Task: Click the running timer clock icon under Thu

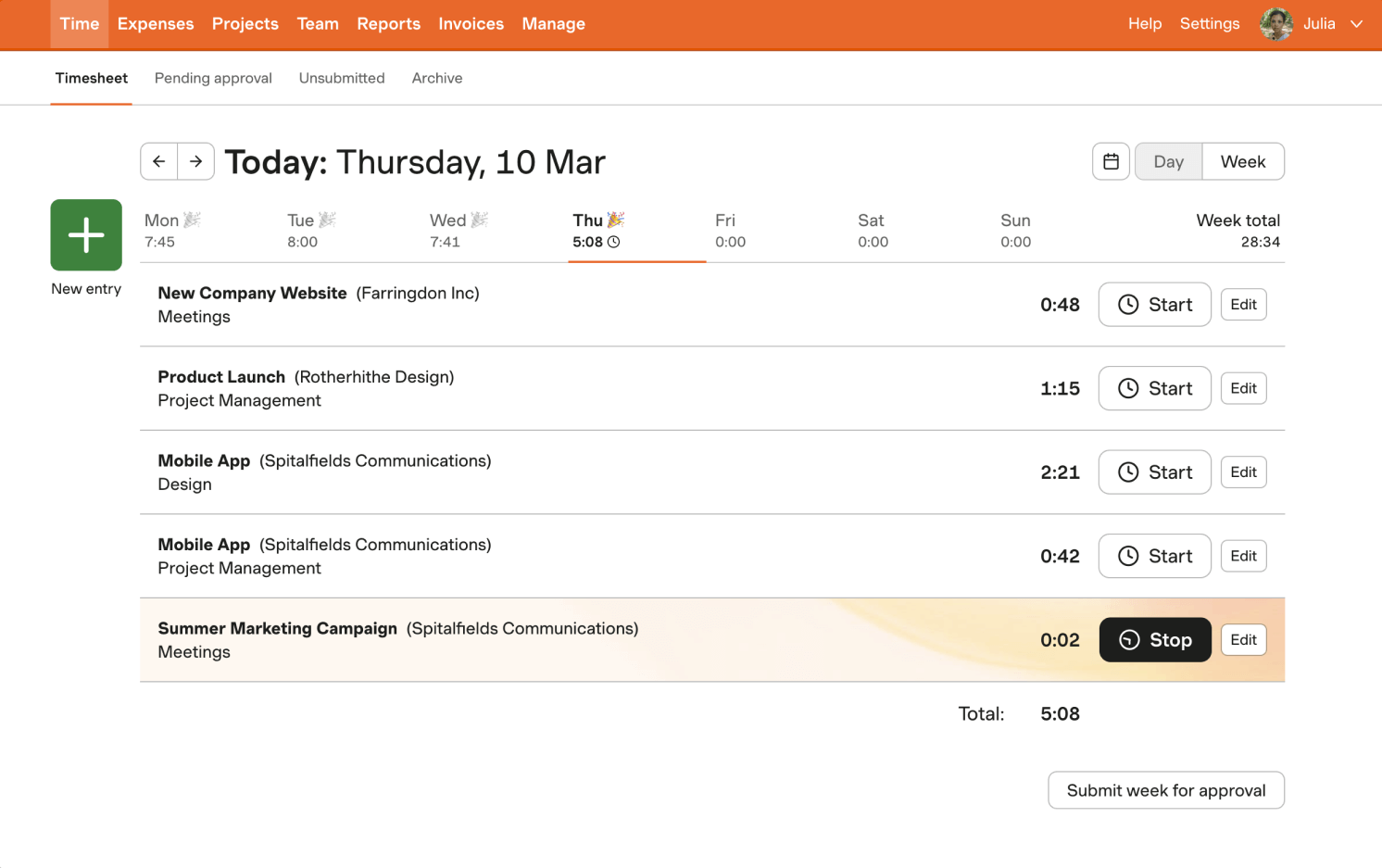Action: point(613,242)
